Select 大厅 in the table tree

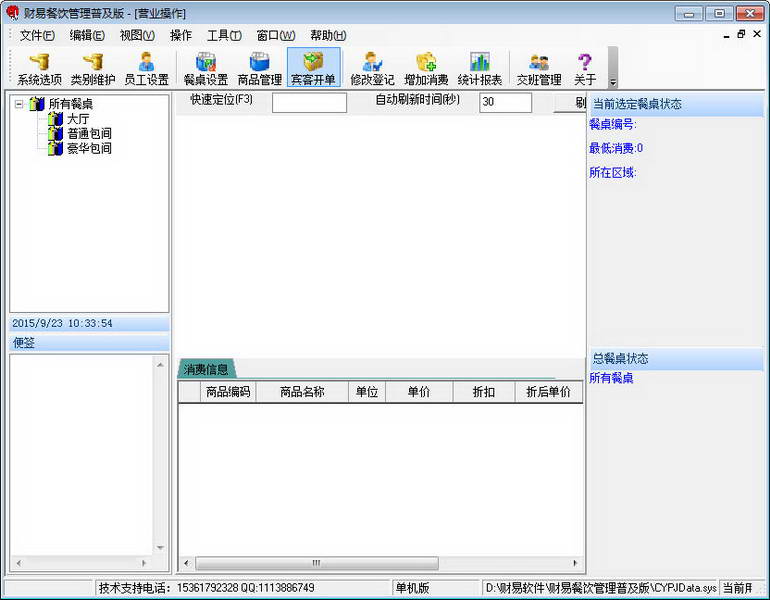click(x=78, y=119)
